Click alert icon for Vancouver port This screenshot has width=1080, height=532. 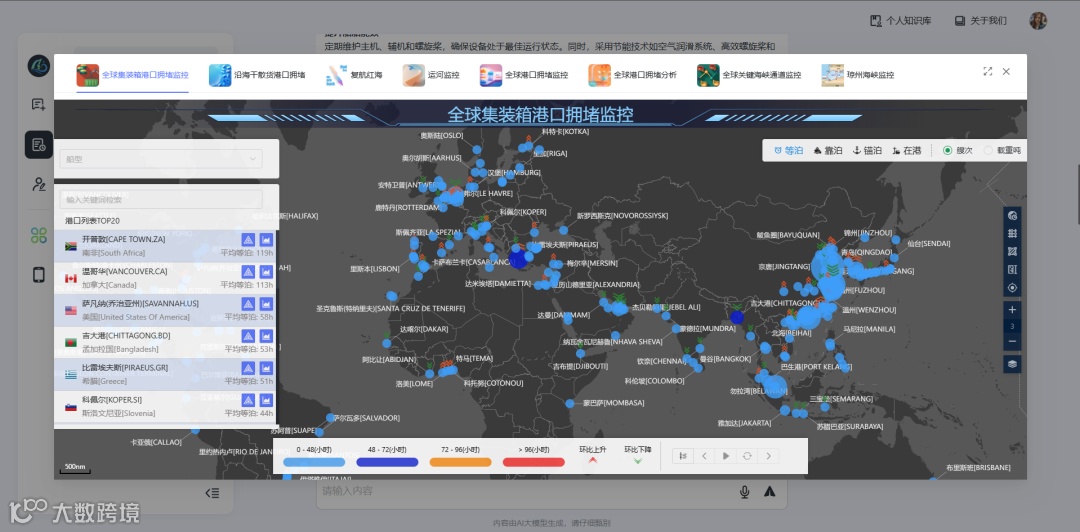tap(248, 272)
